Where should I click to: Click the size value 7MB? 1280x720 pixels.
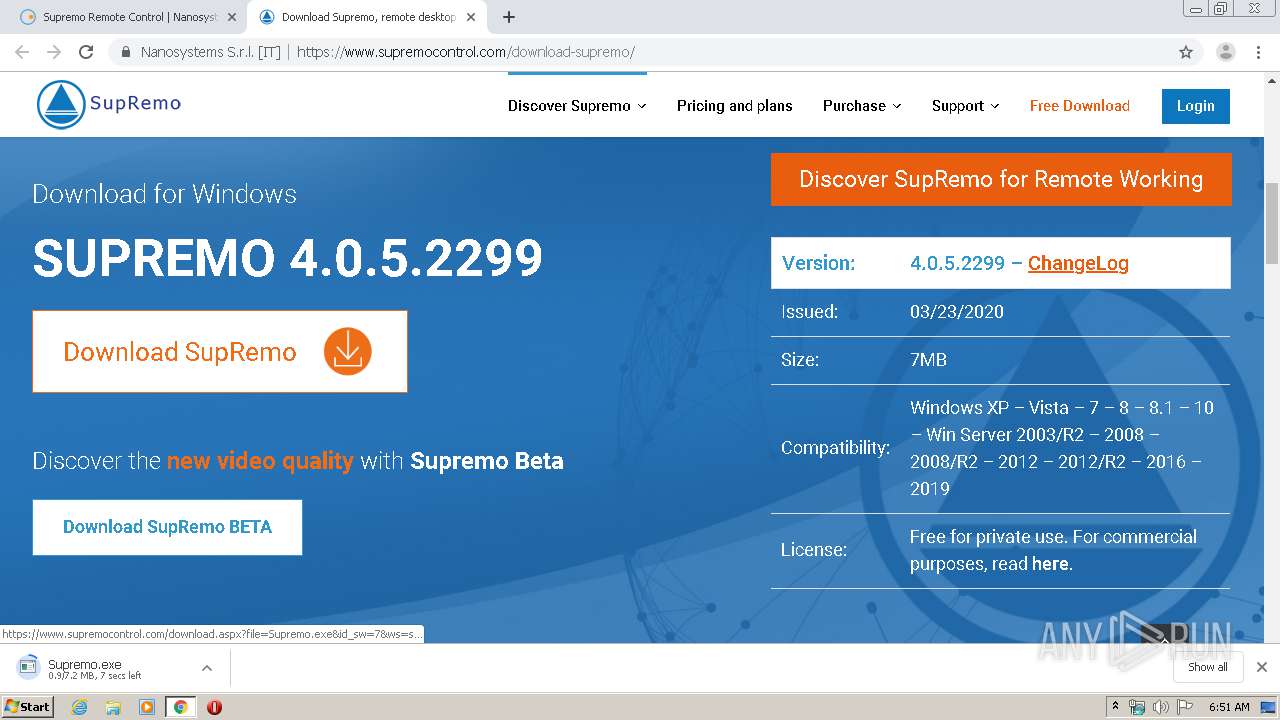click(928, 360)
